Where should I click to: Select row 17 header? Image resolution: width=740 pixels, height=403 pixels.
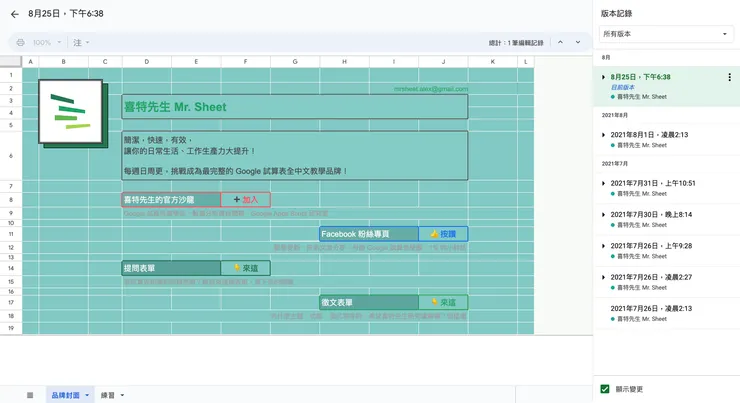[x=11, y=302]
